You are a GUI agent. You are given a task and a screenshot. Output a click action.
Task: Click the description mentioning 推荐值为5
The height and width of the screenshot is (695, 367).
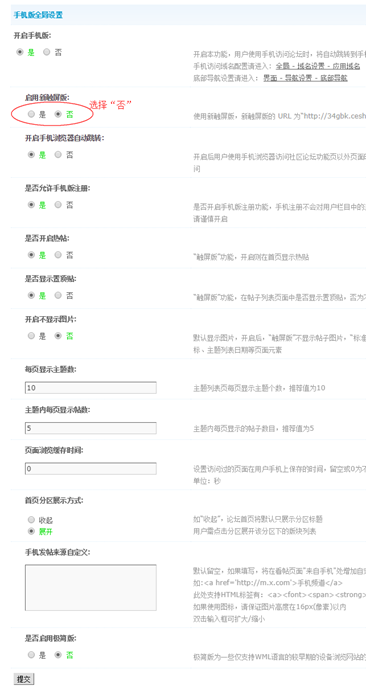254,429
